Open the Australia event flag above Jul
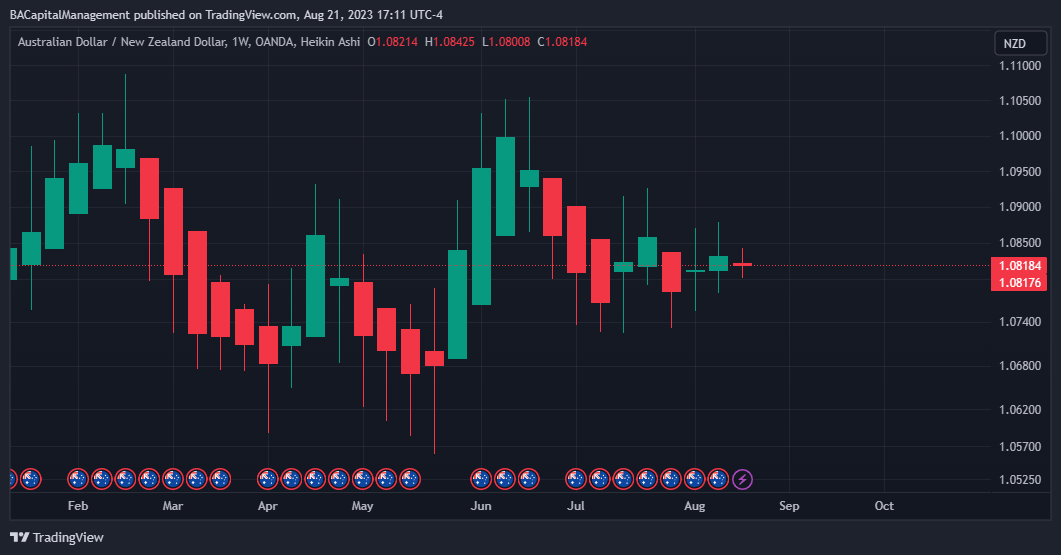Screen dimensions: 1061x555 [576, 479]
